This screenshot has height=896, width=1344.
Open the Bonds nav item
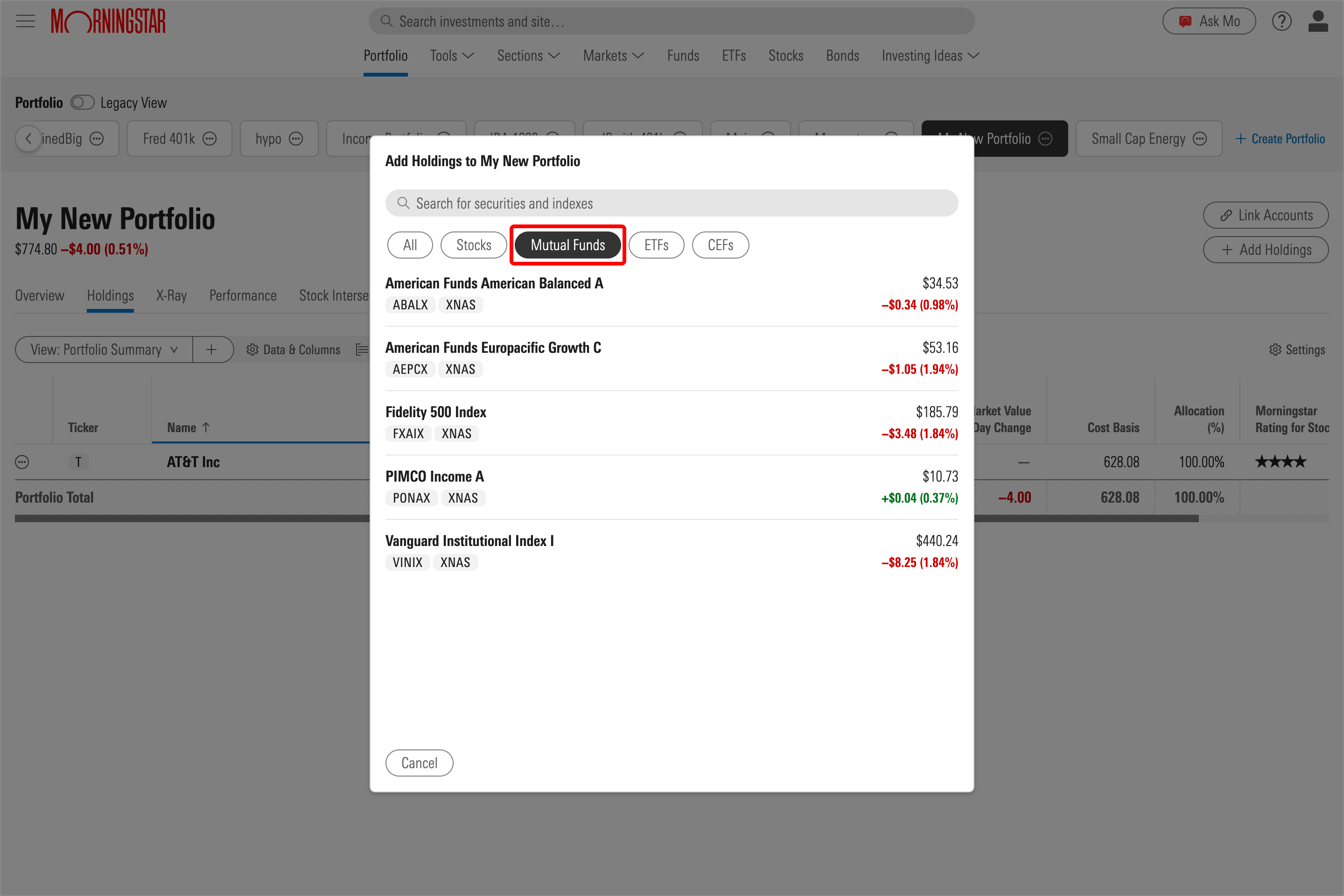tap(842, 56)
